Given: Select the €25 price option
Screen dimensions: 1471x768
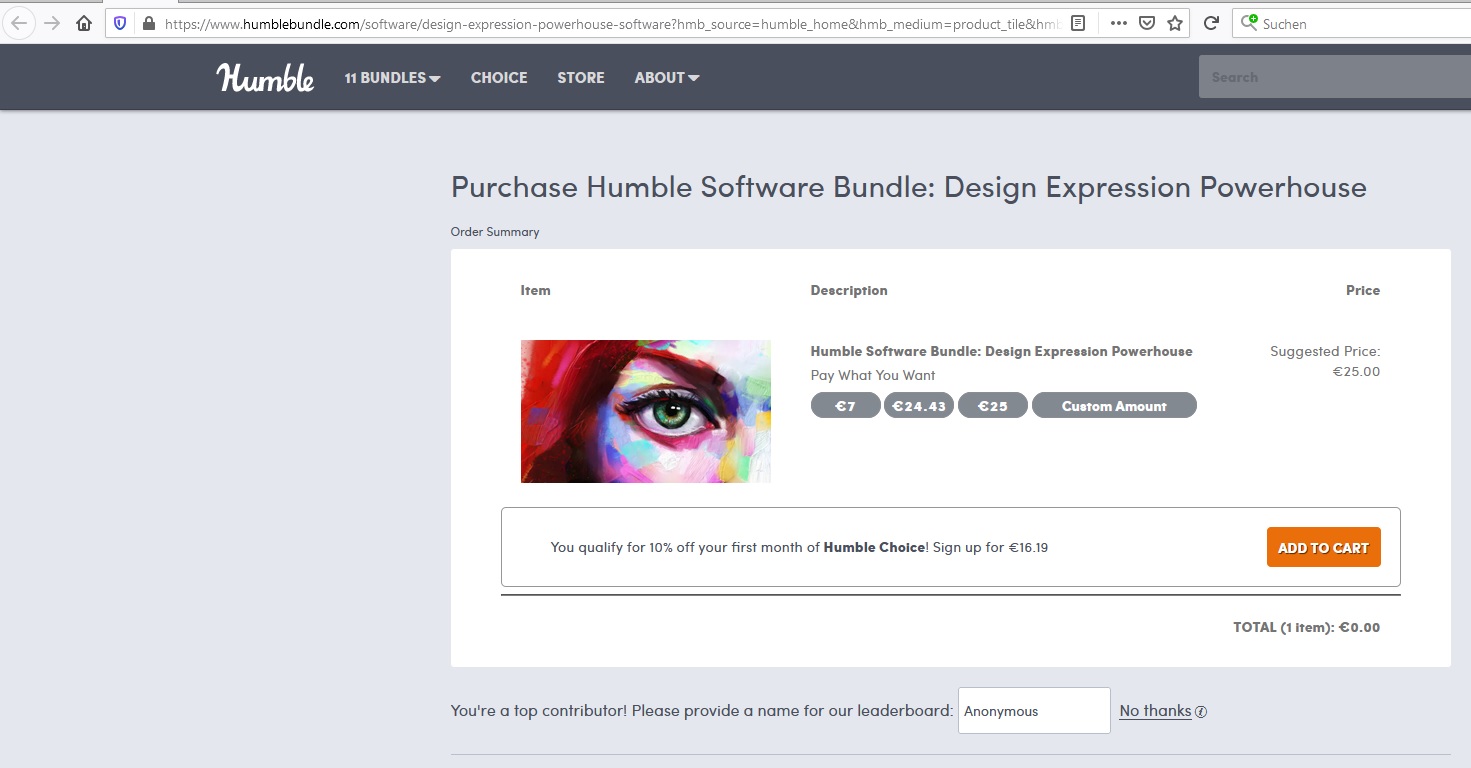Looking at the screenshot, I should (x=992, y=405).
